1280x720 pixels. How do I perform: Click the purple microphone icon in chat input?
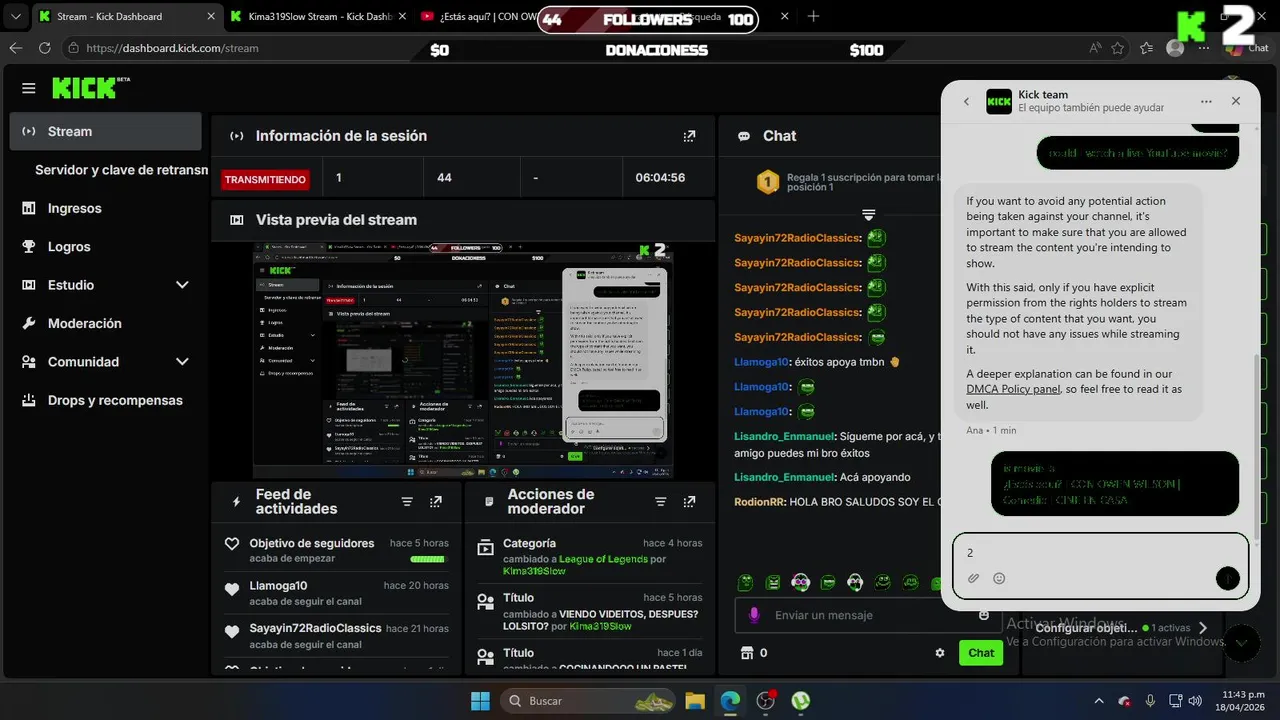(753, 615)
